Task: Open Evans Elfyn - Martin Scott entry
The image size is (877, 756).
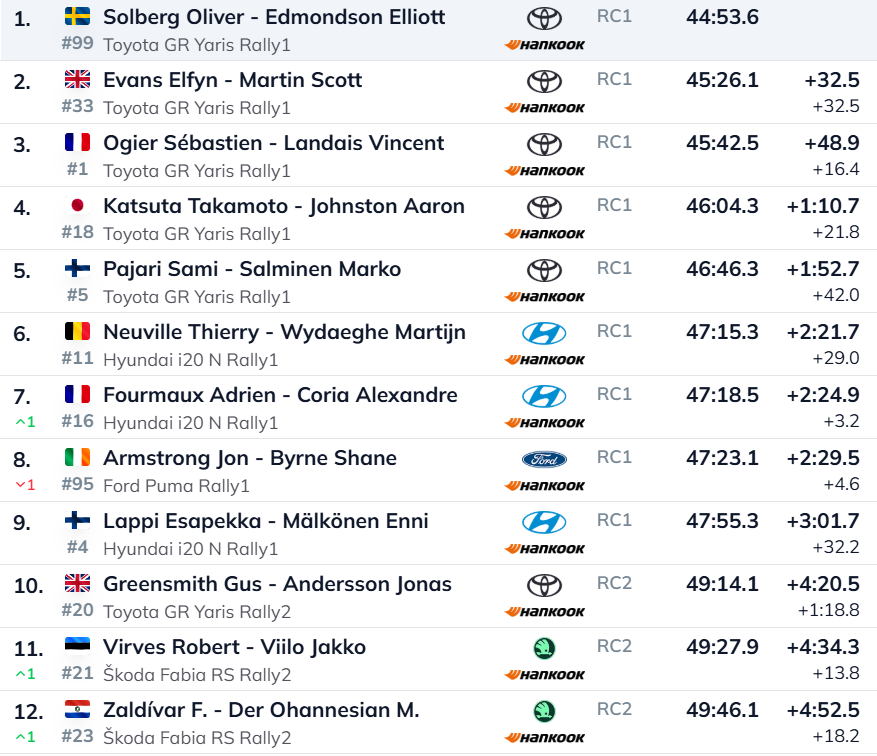Action: [232, 80]
